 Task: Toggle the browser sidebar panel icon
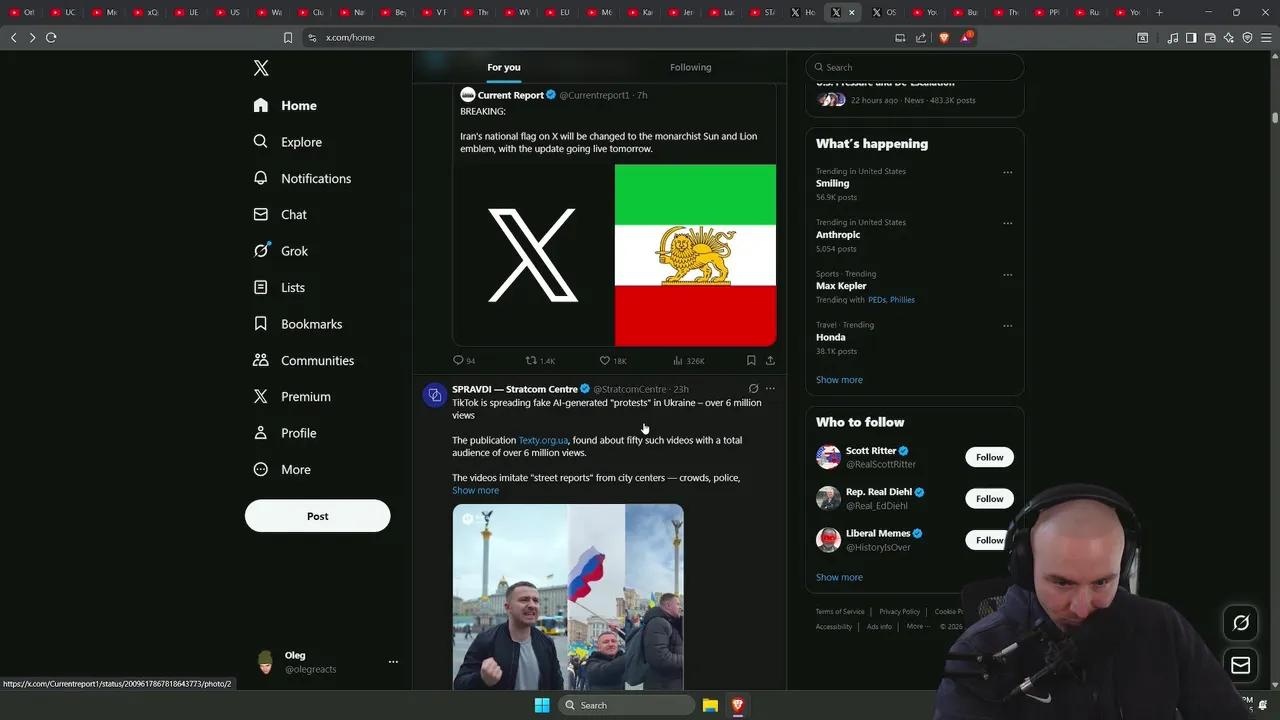point(1191,38)
